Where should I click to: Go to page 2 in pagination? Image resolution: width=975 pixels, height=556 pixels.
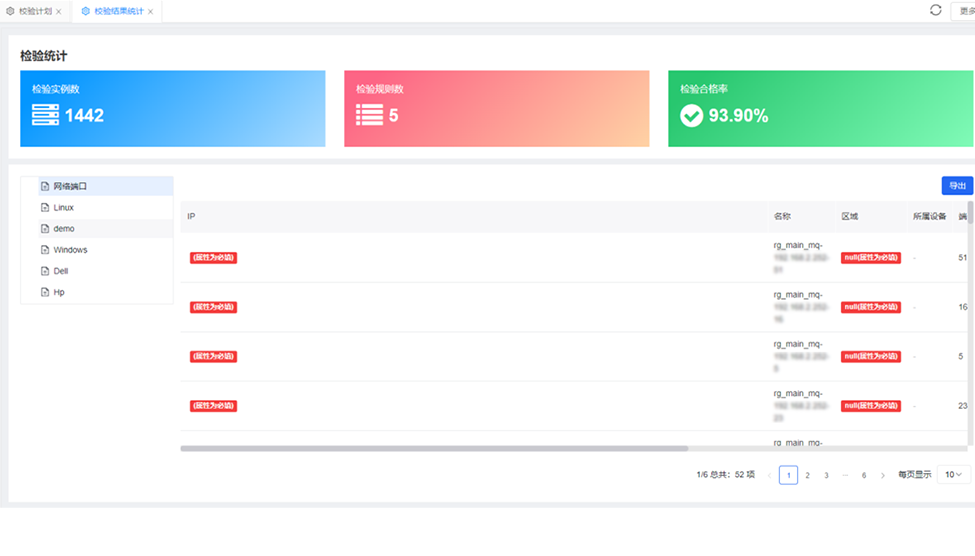point(807,475)
